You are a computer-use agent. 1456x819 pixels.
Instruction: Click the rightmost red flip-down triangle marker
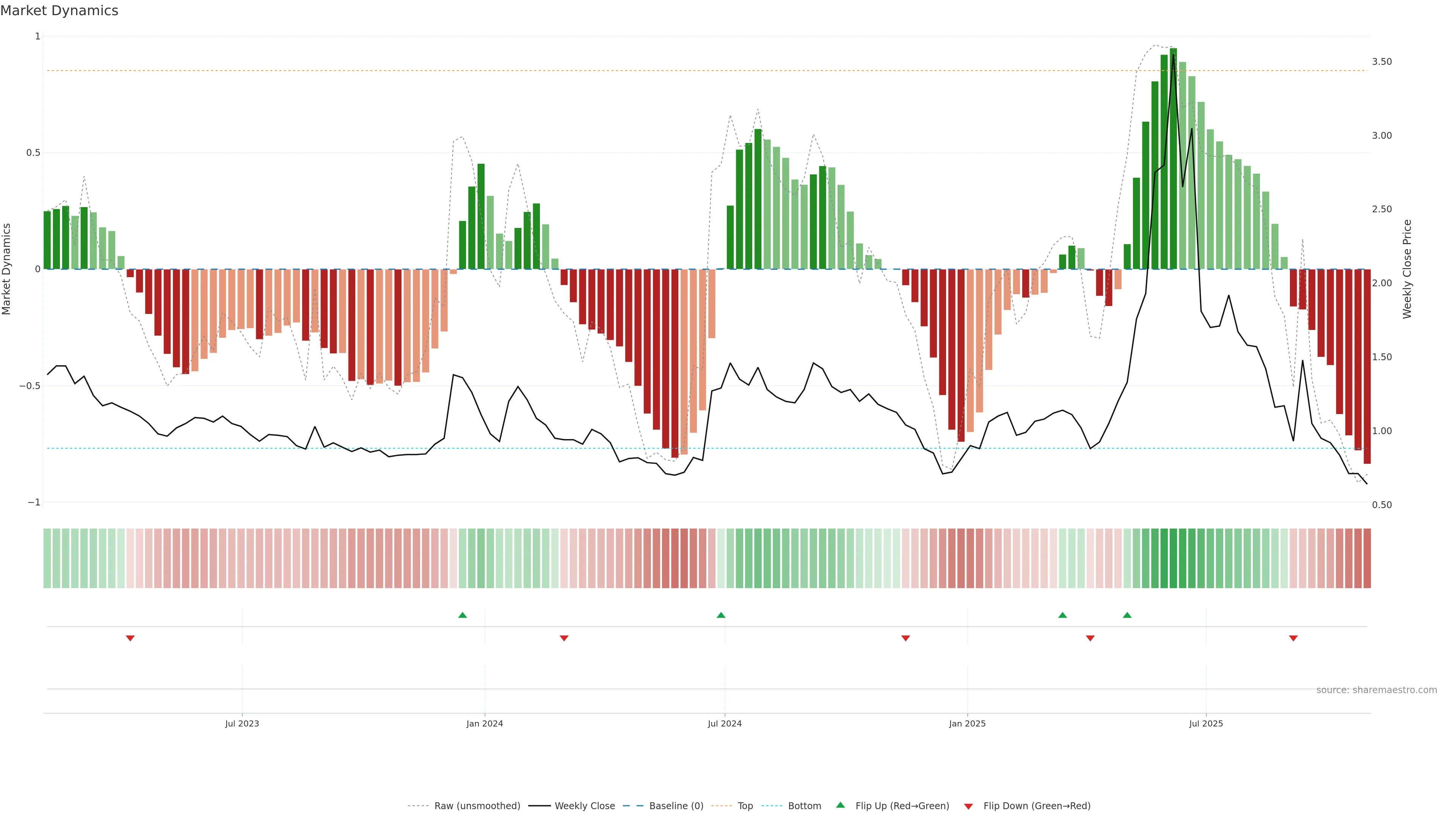point(1293,638)
